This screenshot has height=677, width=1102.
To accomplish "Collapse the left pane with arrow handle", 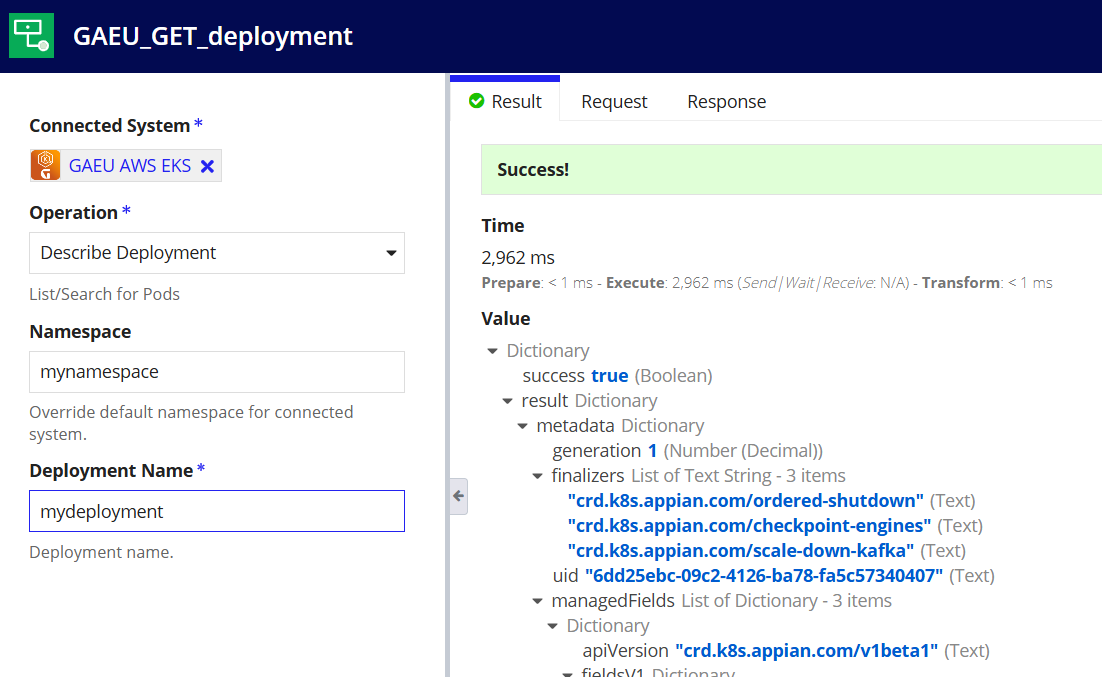I will (458, 496).
